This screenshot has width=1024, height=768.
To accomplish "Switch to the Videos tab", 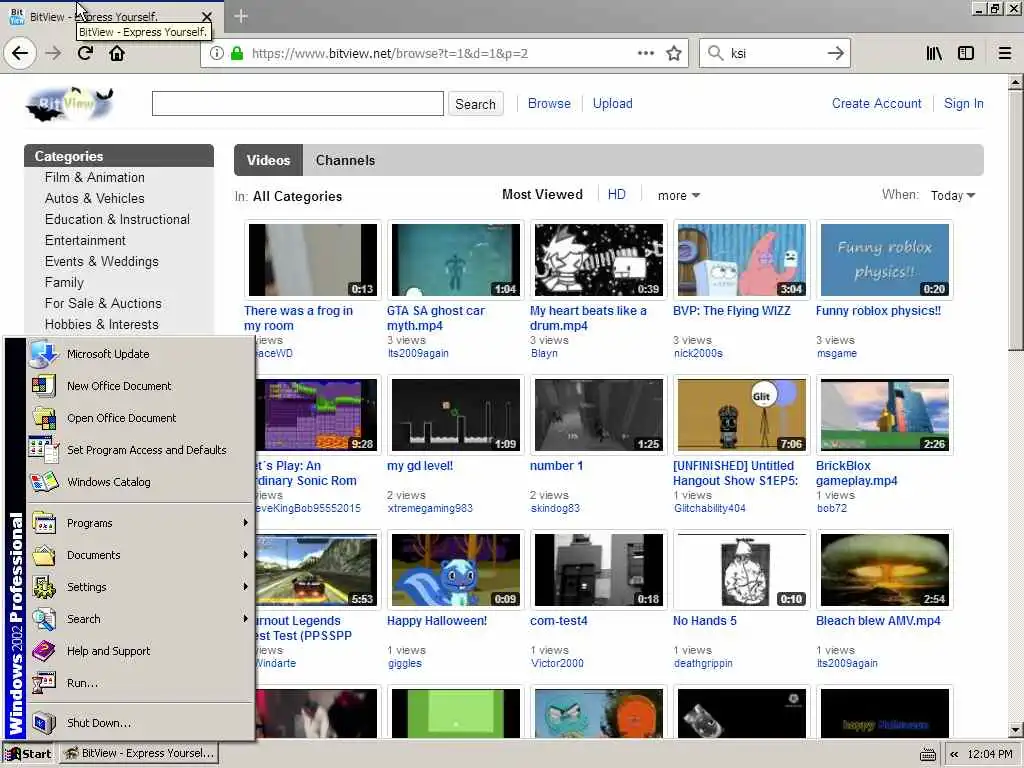I will [x=268, y=160].
